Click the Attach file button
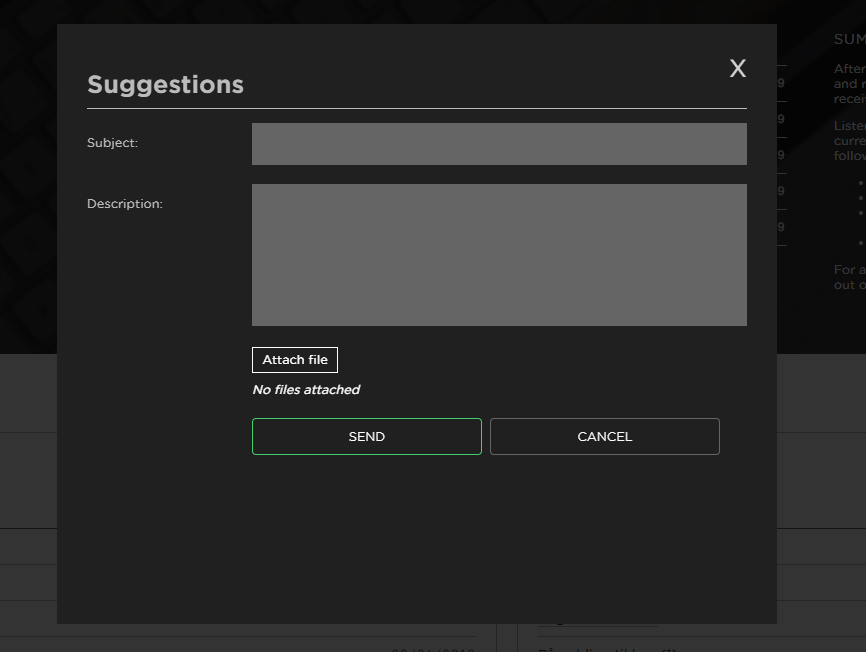The width and height of the screenshot is (866, 652). click(x=295, y=360)
